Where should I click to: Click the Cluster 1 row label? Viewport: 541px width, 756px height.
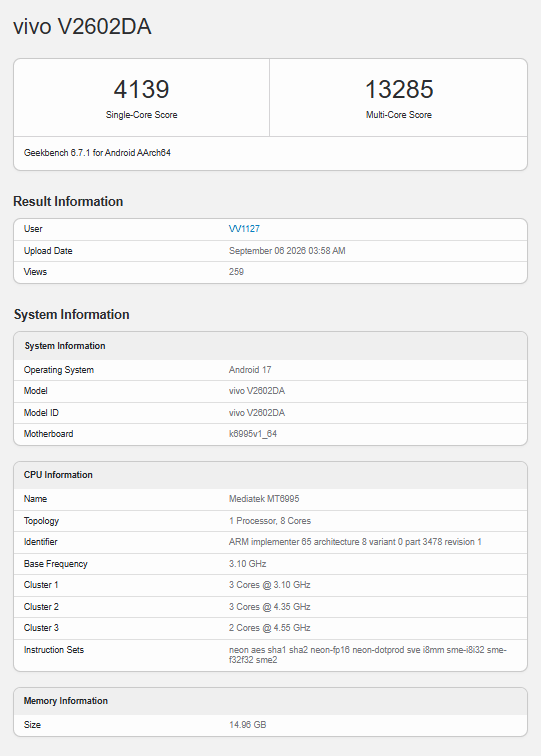[41, 585]
